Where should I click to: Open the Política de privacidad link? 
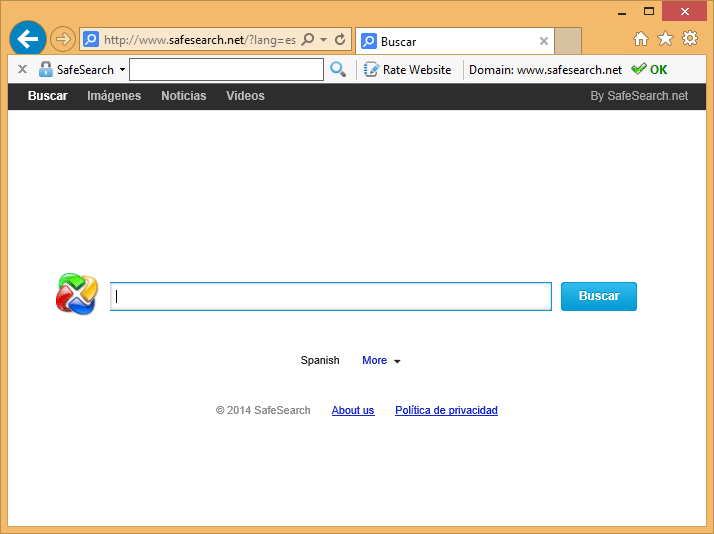coord(446,410)
